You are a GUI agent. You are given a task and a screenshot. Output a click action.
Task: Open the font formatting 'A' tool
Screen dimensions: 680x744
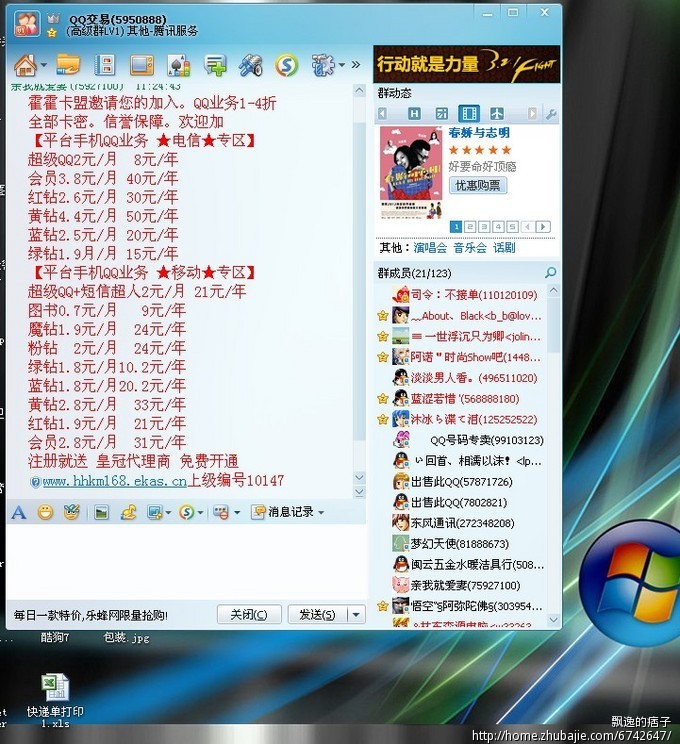tap(18, 512)
